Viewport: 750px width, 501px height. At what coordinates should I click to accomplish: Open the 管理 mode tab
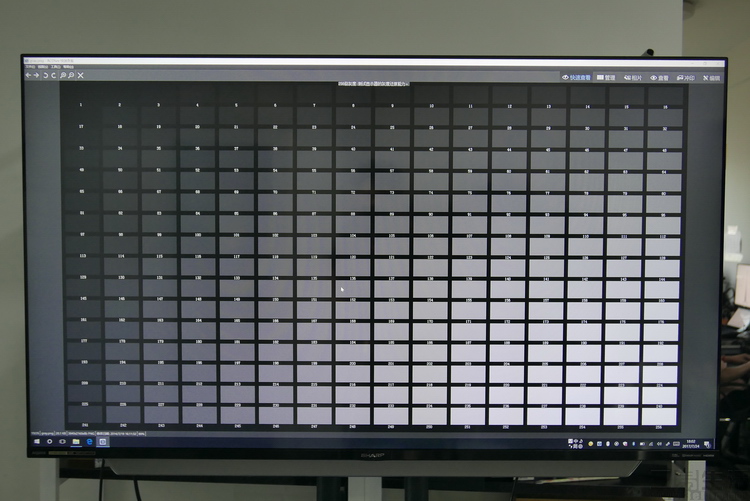(x=607, y=77)
